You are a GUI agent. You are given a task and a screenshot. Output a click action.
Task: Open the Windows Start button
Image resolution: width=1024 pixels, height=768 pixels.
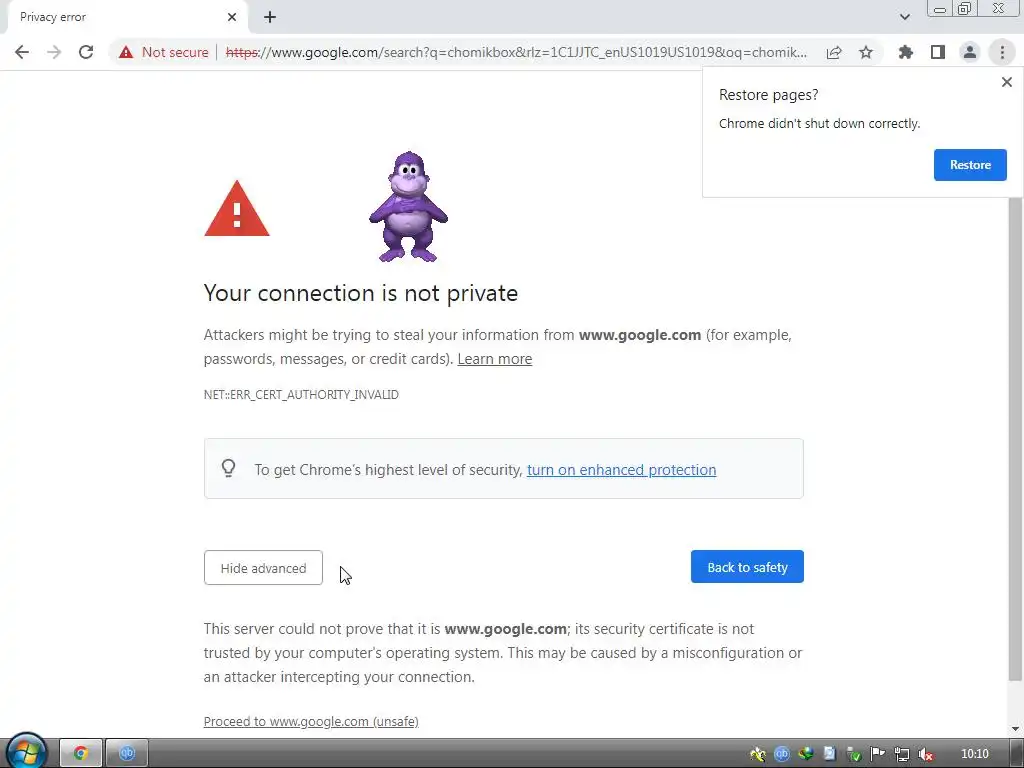tap(27, 752)
